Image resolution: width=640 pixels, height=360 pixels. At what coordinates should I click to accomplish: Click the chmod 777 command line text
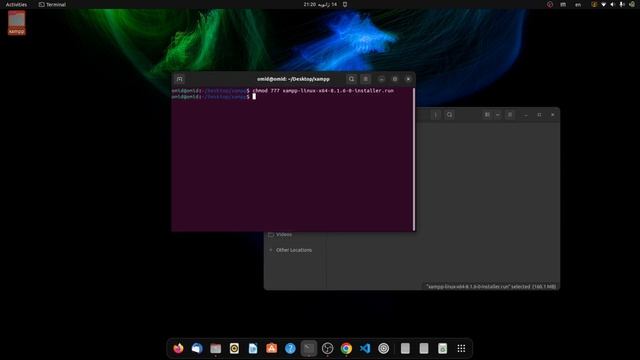[x=323, y=91]
